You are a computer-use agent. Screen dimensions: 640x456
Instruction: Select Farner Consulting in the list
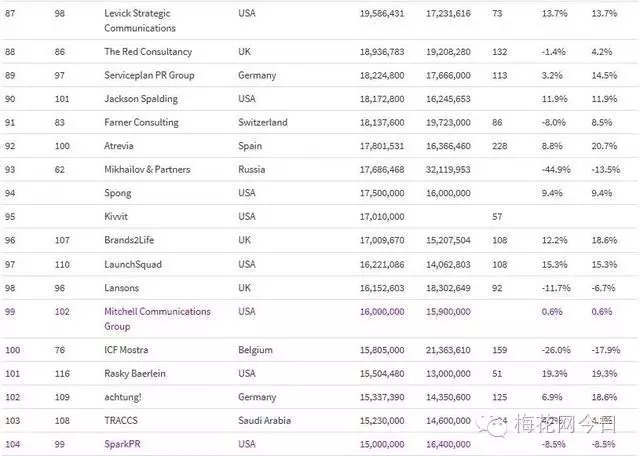[141, 123]
